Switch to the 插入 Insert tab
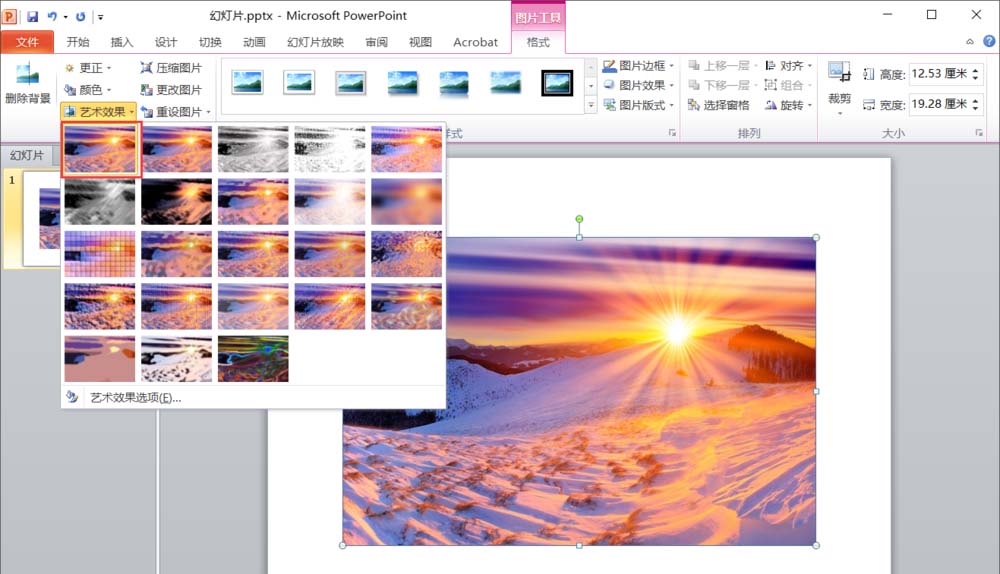Screen dimensions: 1000x574 [122, 42]
